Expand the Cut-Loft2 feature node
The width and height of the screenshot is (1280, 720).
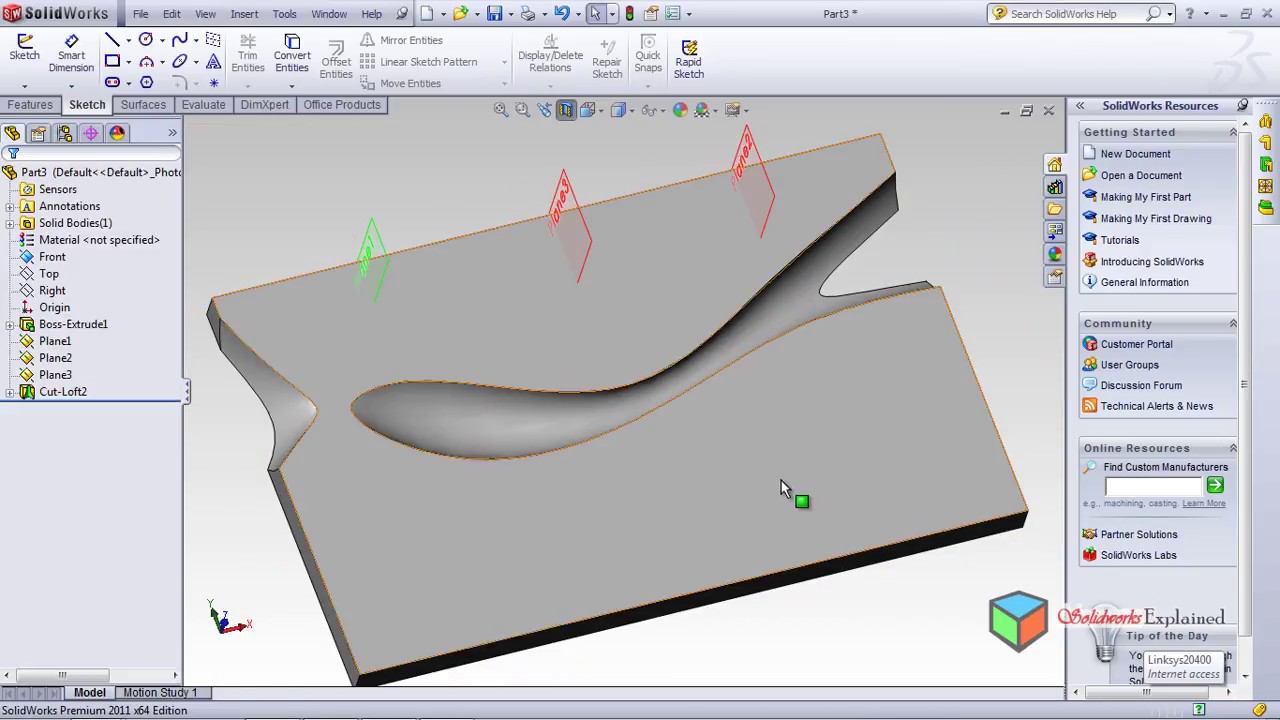tap(10, 392)
